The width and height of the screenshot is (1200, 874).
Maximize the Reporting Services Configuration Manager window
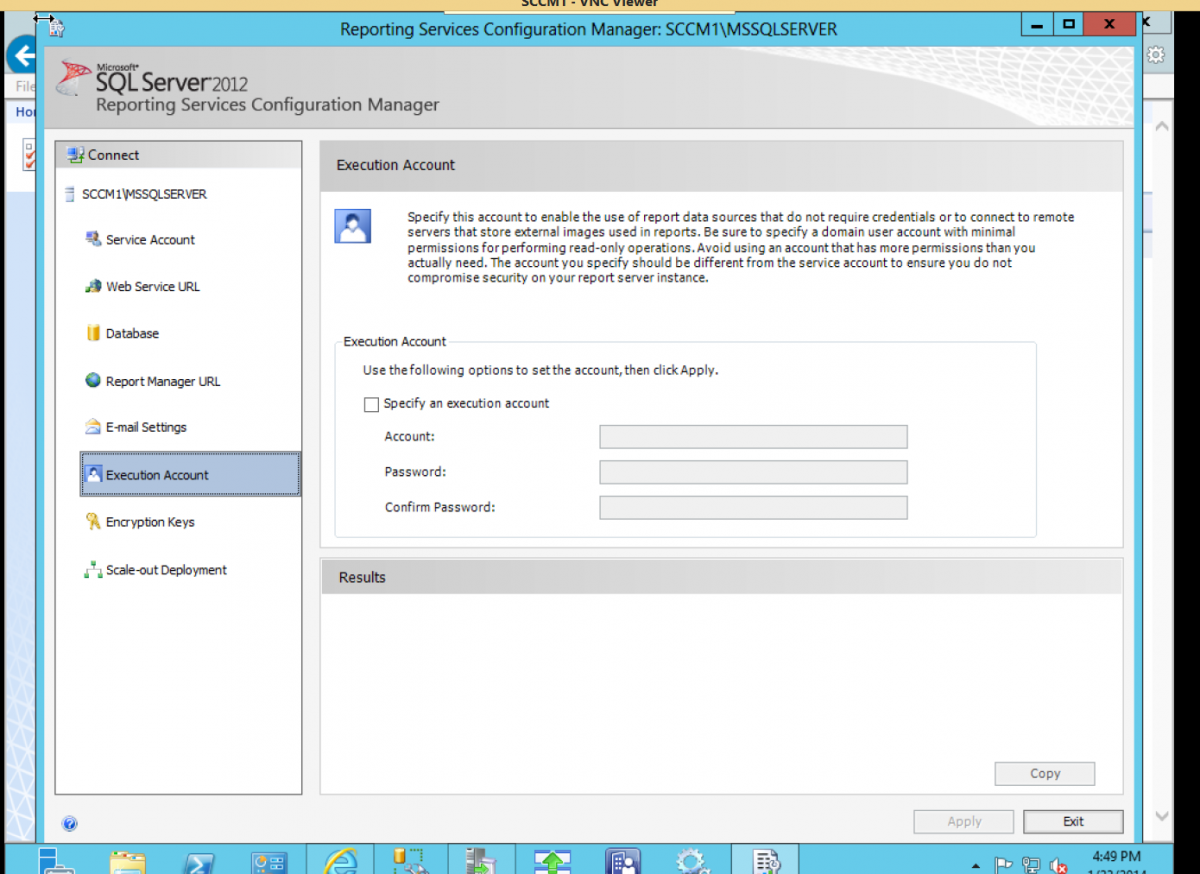(x=1068, y=23)
